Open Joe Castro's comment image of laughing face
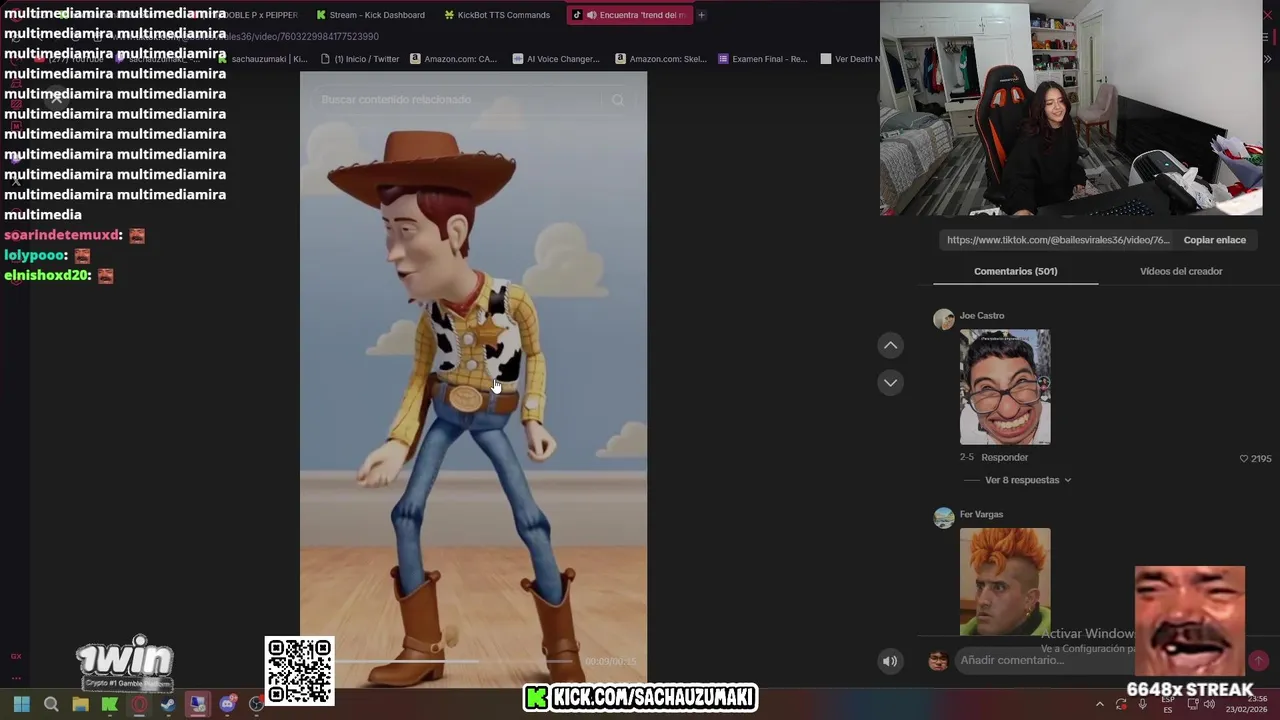Screen dimensions: 1280x720 tap(1005, 387)
